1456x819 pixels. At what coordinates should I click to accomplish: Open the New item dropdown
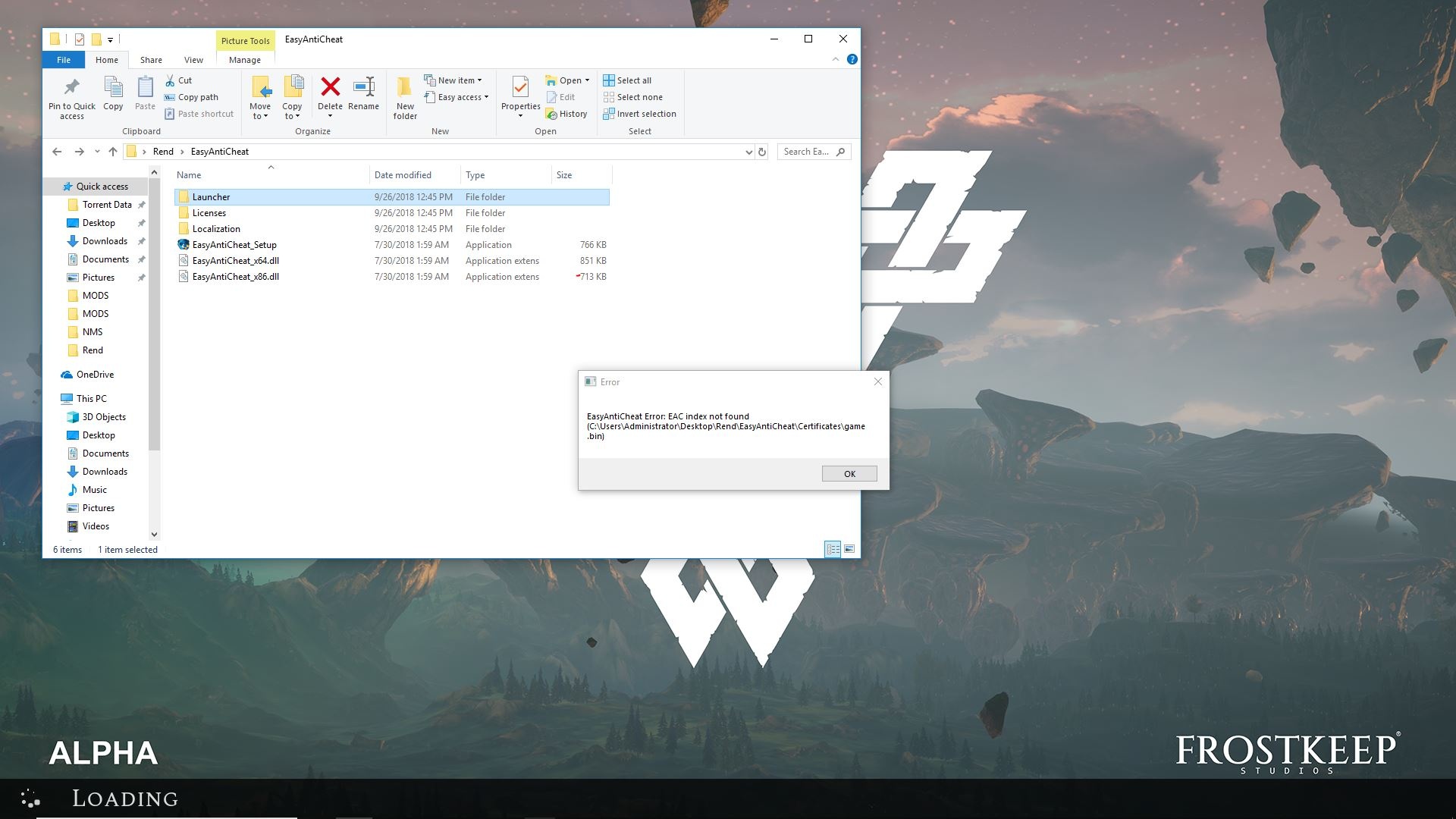[453, 80]
